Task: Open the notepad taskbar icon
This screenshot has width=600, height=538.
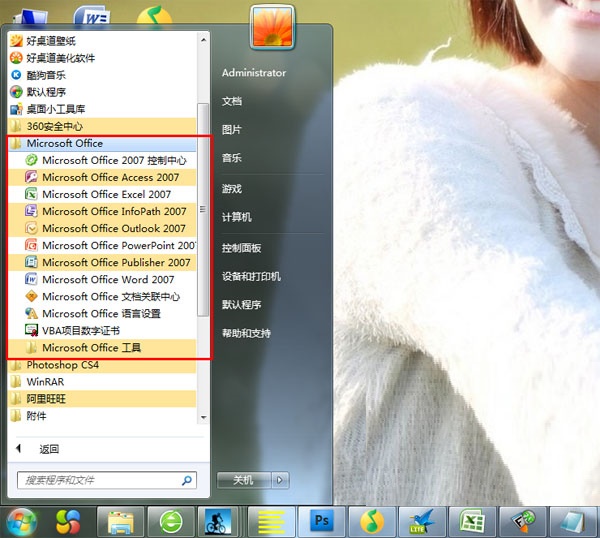Action: coord(573,522)
